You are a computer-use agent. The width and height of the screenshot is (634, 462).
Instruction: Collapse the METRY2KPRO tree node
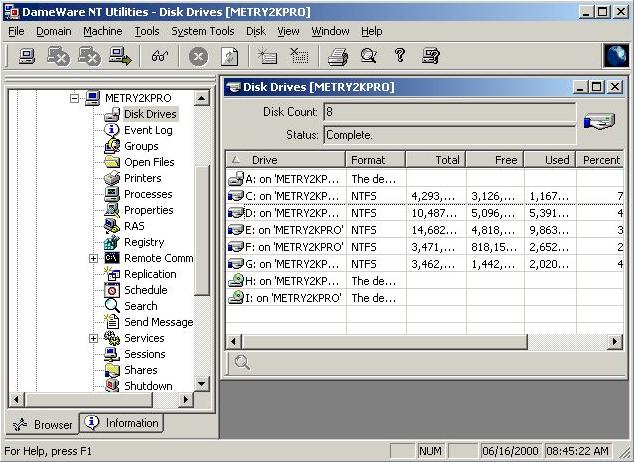tap(74, 98)
